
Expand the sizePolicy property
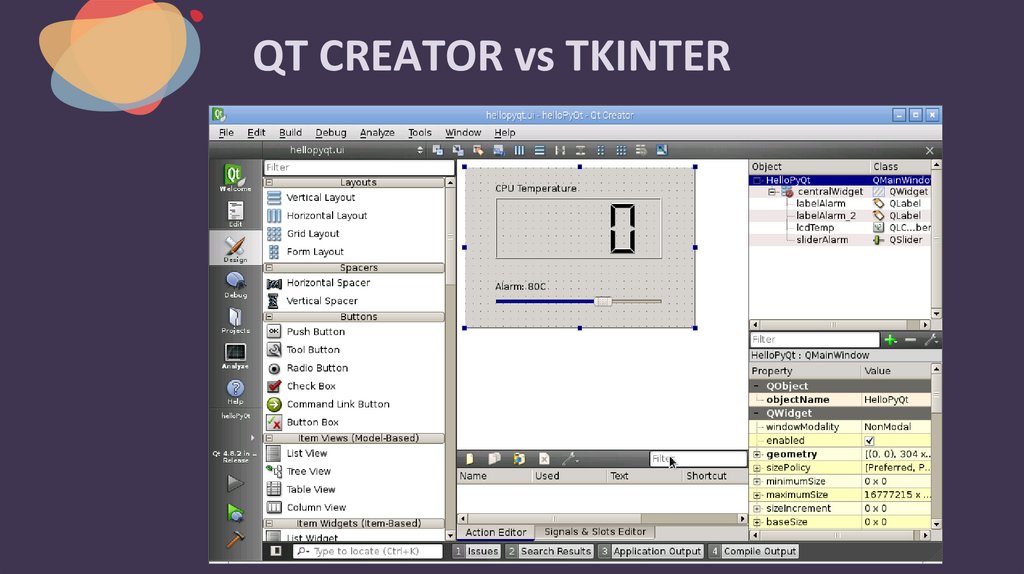point(758,468)
